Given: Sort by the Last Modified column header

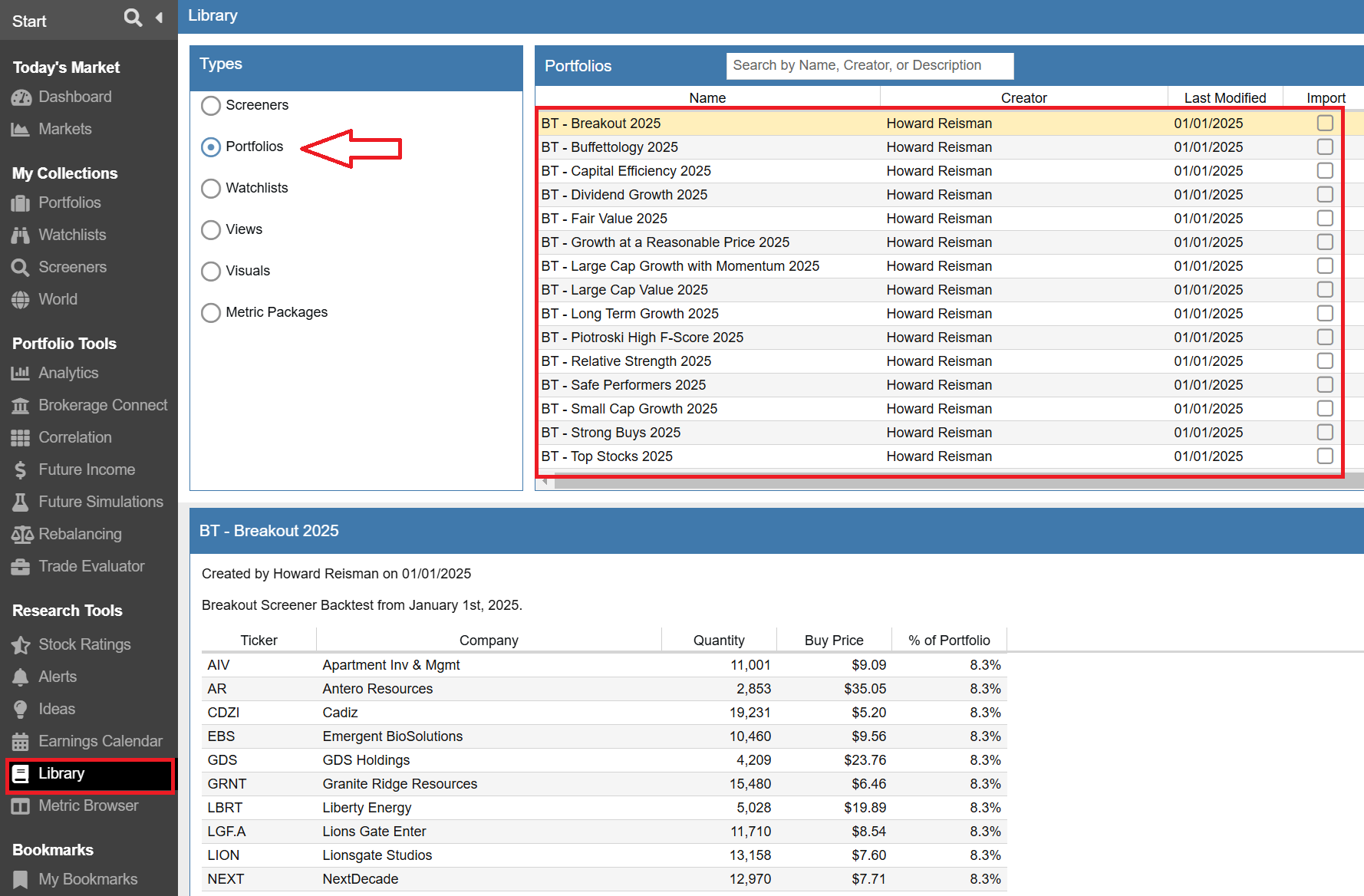Looking at the screenshot, I should (1225, 98).
